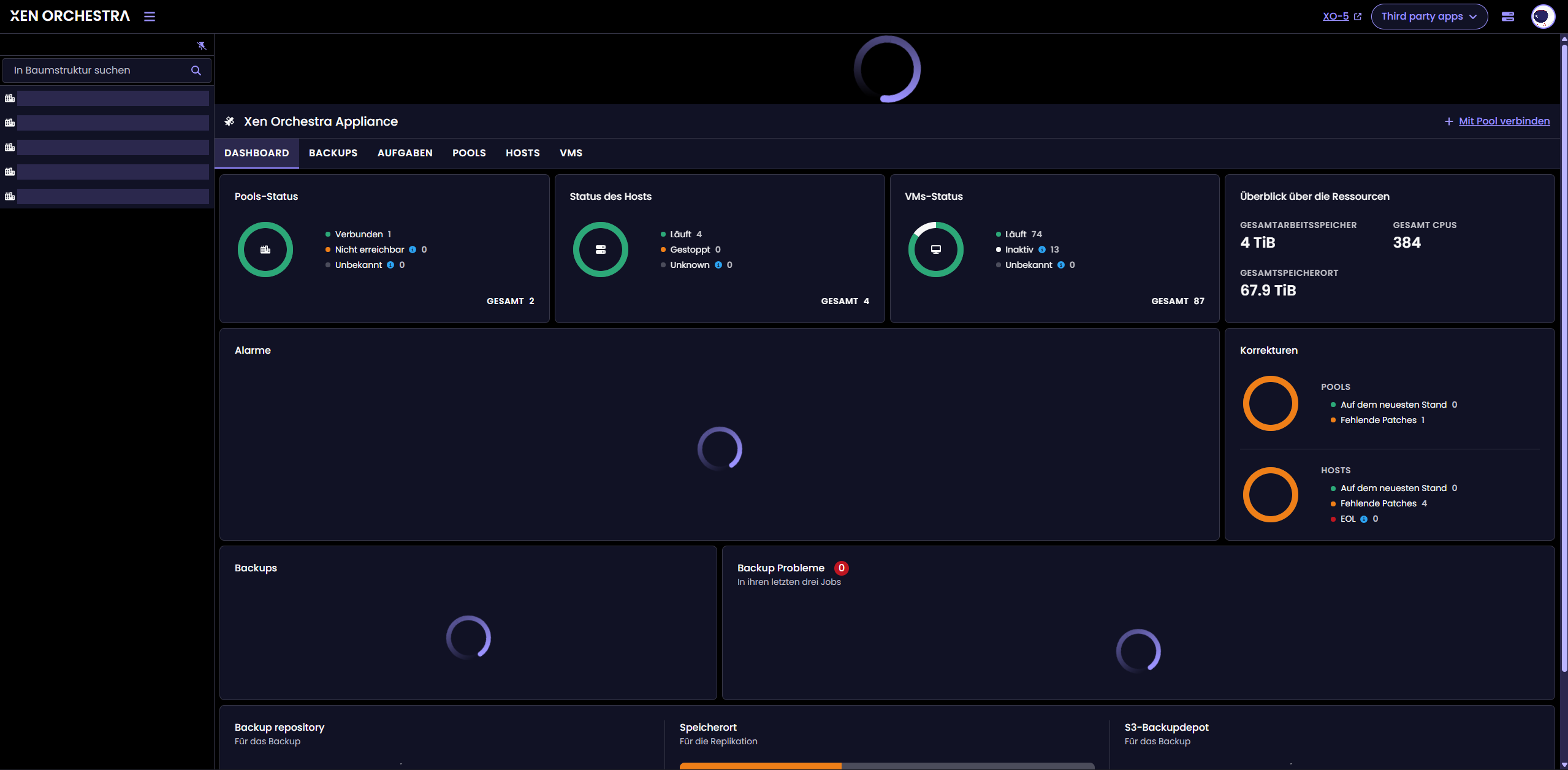Switch to the Backups tab
The image size is (1568, 770).
(333, 153)
